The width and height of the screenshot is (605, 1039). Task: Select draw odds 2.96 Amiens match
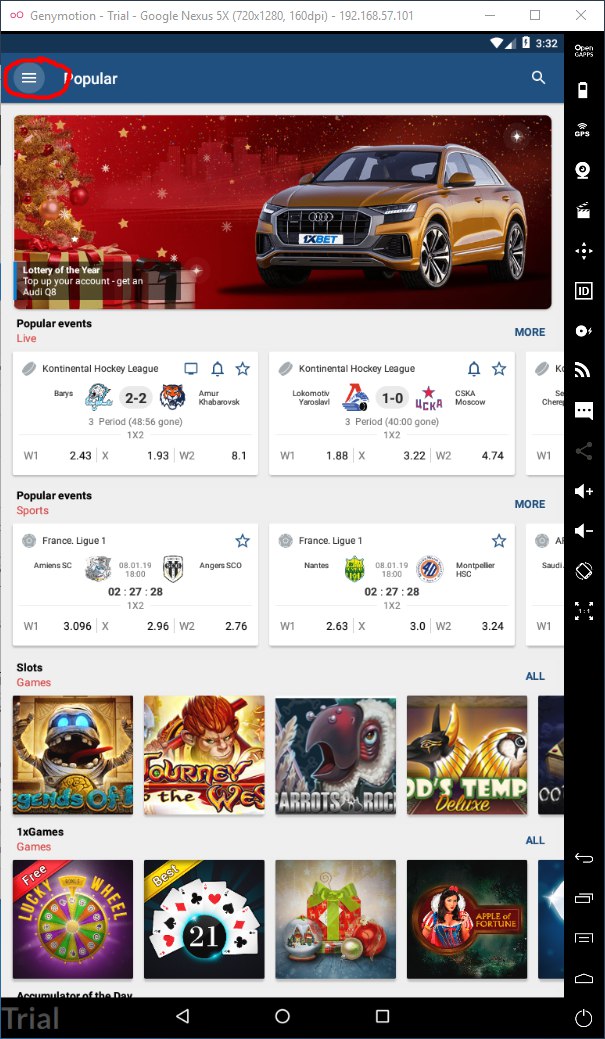(x=135, y=626)
